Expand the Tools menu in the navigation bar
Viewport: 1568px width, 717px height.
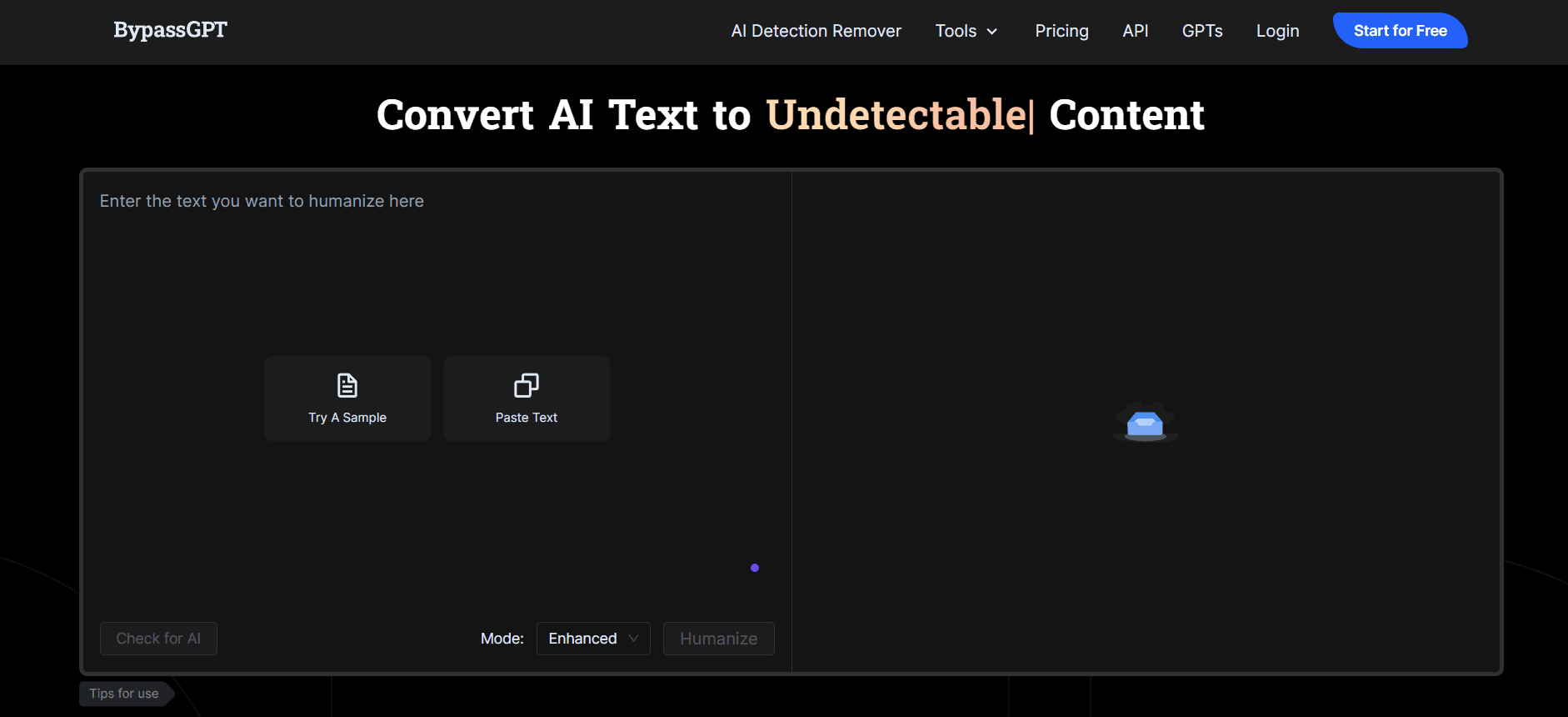pyautogui.click(x=966, y=31)
